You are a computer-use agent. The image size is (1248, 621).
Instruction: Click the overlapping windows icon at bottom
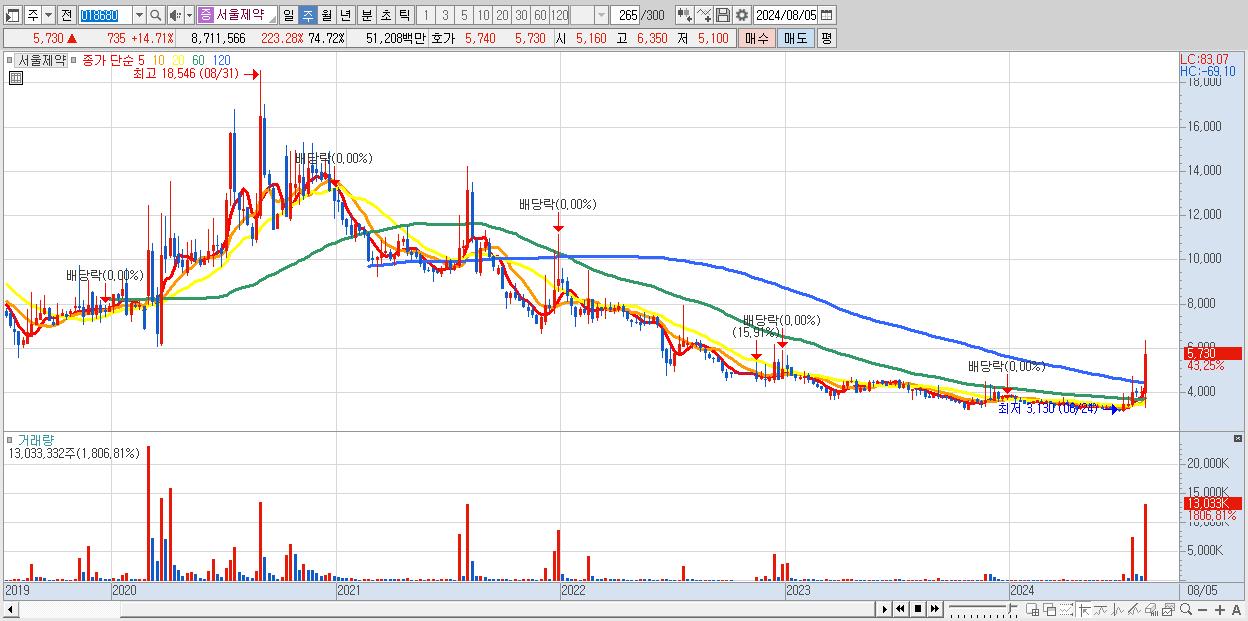tap(1050, 610)
